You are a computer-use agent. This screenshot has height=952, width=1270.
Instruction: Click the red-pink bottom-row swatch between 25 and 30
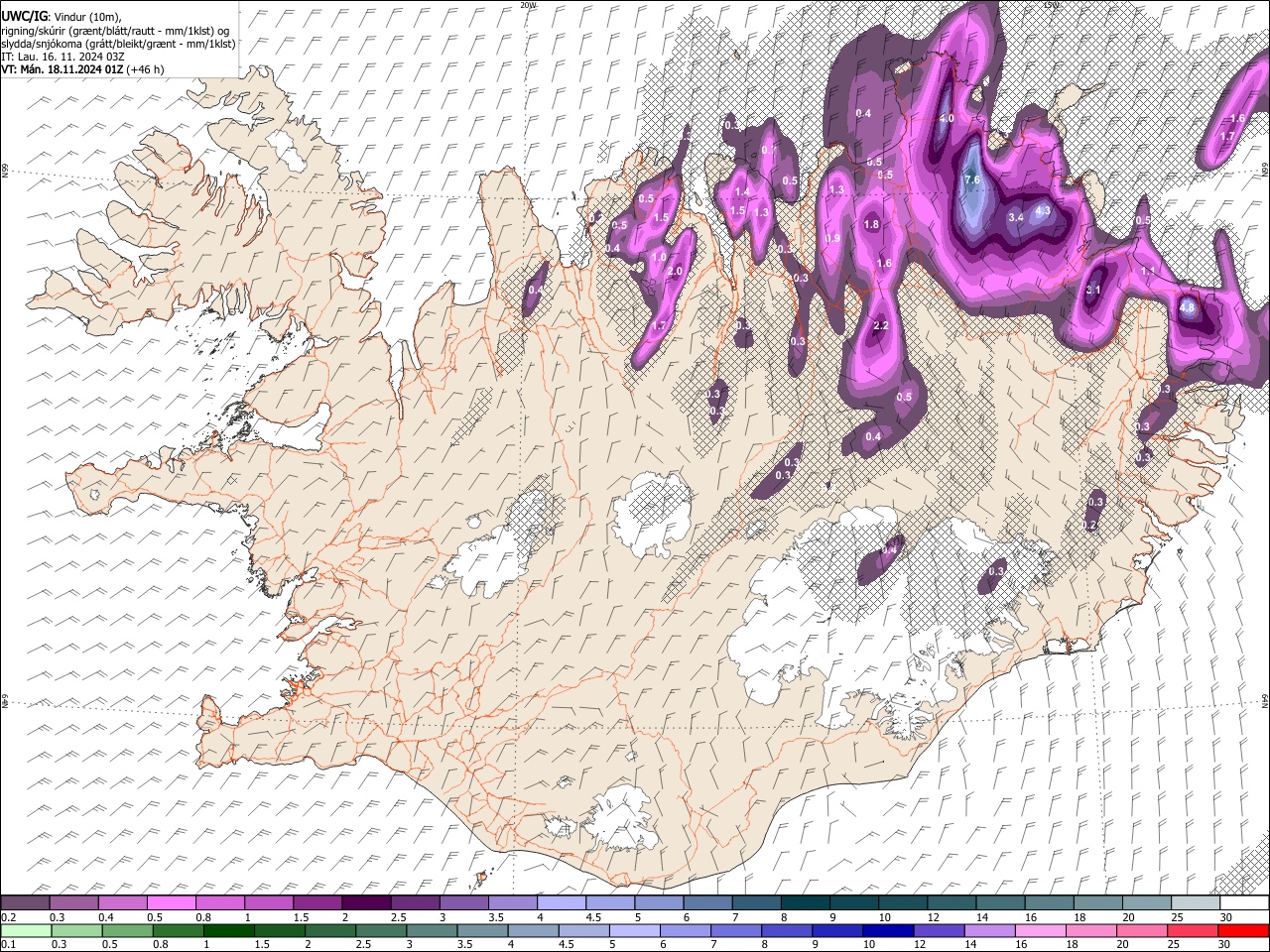click(x=1192, y=930)
